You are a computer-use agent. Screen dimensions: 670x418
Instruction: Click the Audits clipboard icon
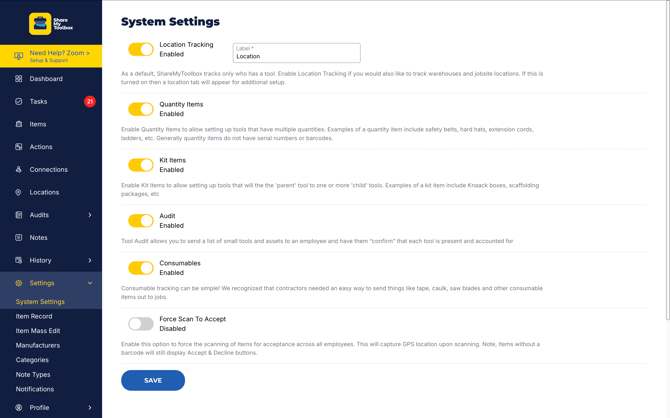(x=18, y=215)
